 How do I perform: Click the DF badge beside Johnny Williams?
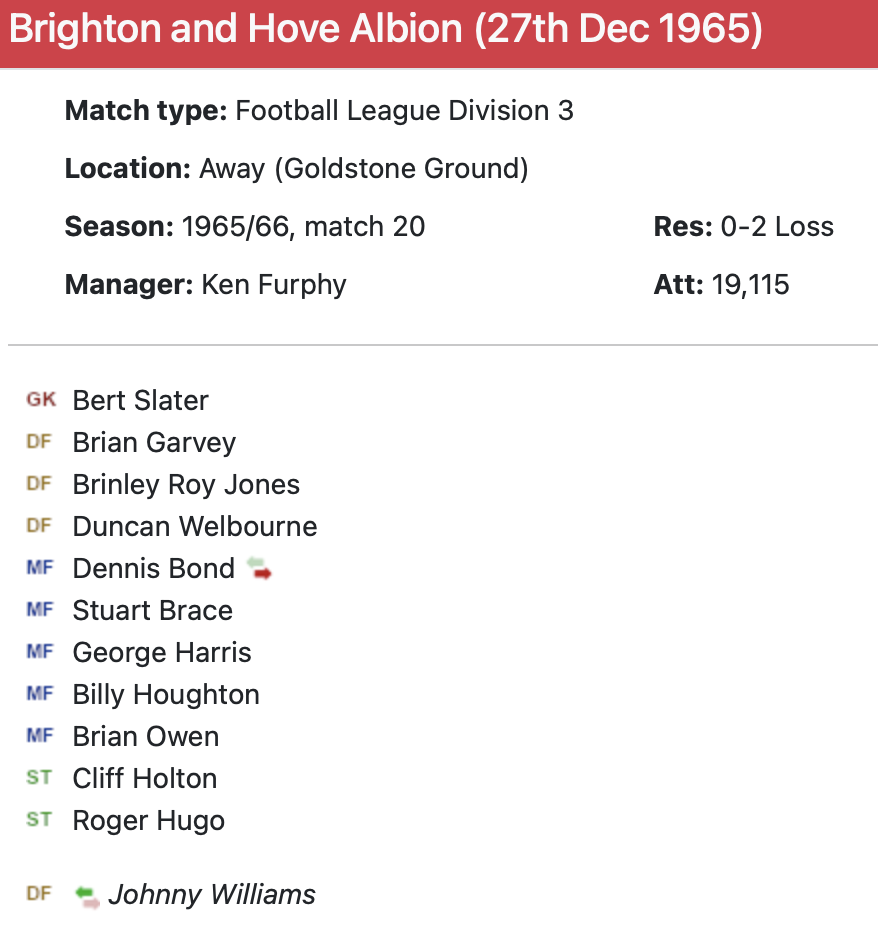point(39,894)
